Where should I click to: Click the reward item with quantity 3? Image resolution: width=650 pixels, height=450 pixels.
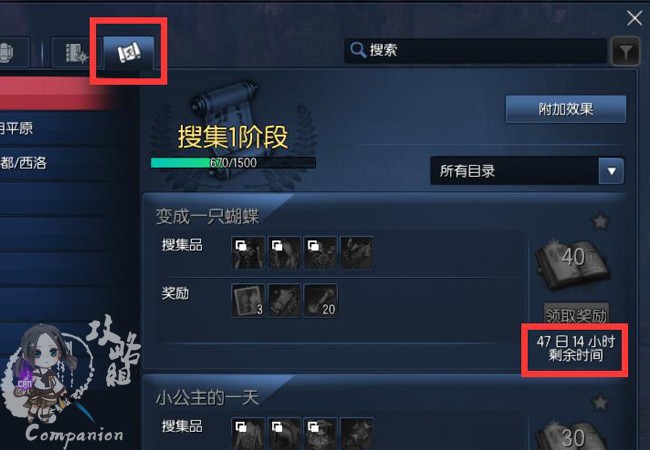point(248,301)
